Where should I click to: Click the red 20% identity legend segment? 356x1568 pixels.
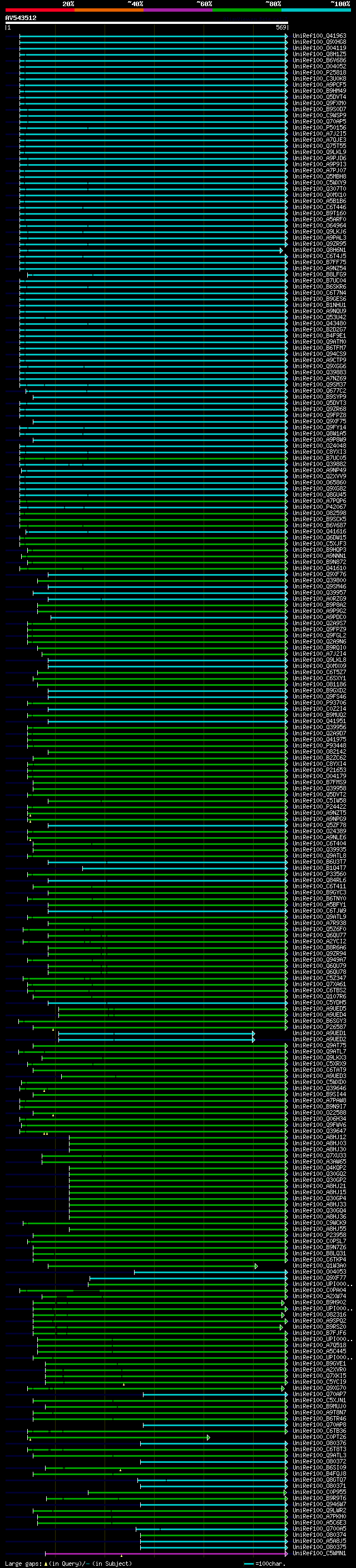(x=39, y=10)
